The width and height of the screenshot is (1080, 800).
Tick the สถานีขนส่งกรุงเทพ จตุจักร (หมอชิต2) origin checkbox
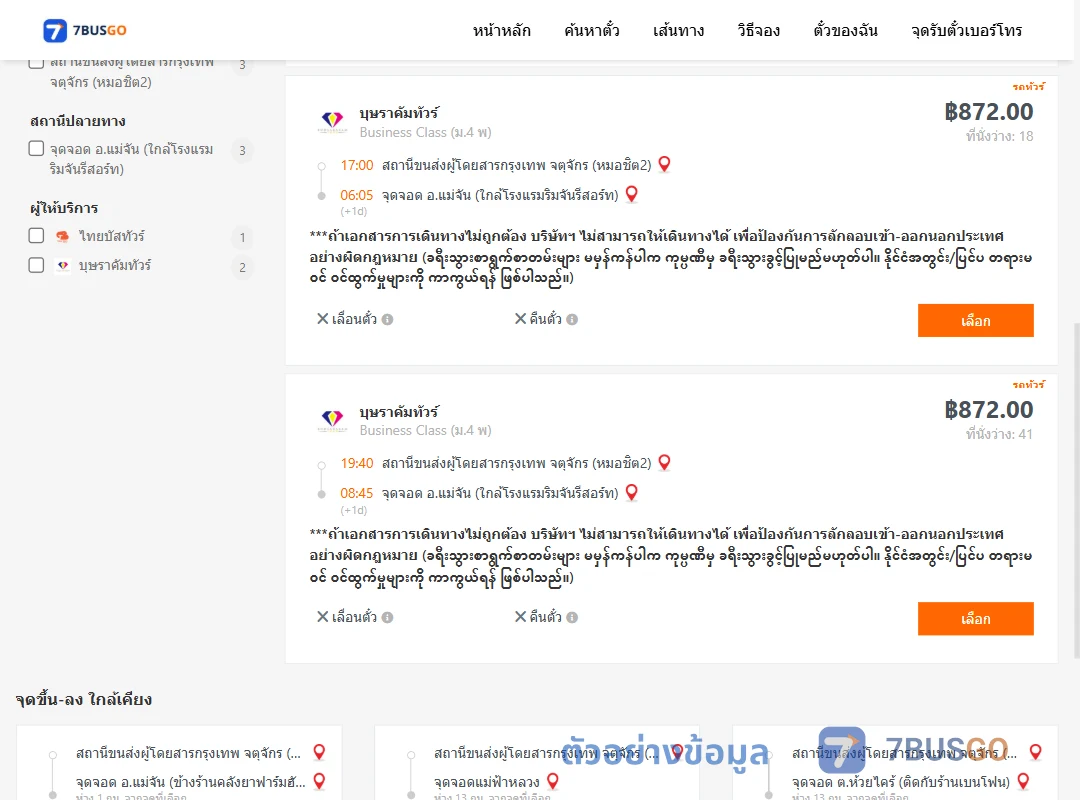click(x=37, y=63)
